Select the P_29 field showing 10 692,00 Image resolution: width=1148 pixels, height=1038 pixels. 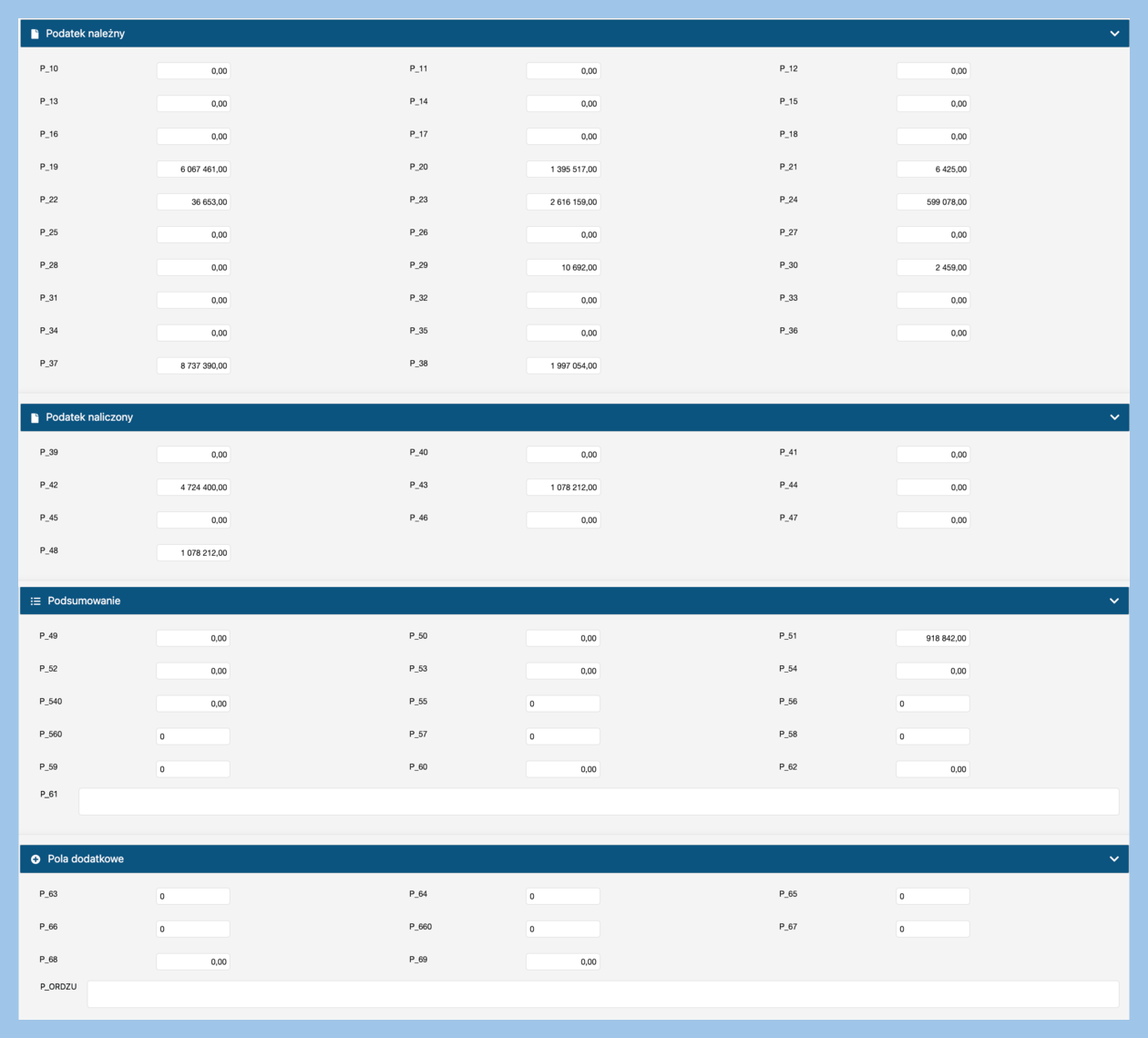[563, 268]
